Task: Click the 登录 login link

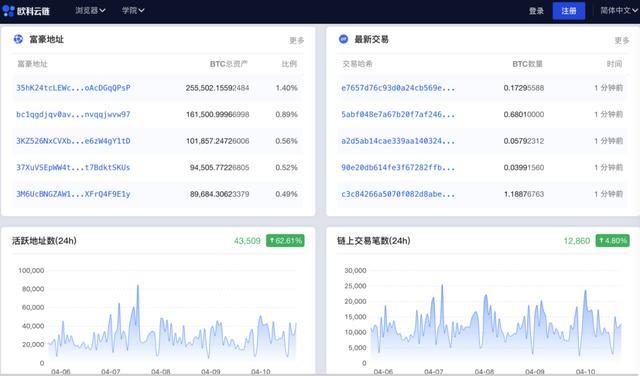Action: coord(536,11)
